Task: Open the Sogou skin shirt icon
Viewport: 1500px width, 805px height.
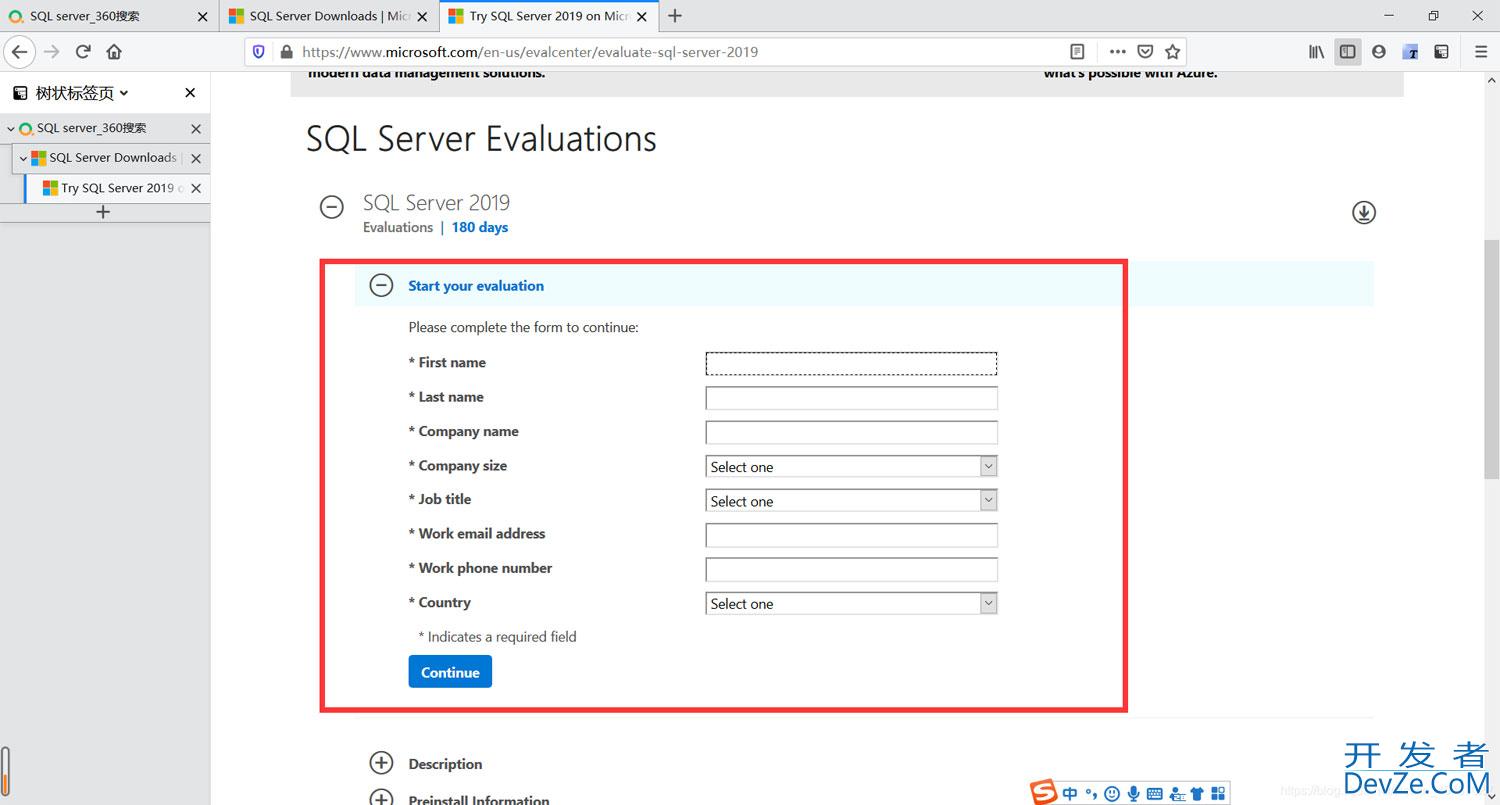Action: click(1197, 793)
